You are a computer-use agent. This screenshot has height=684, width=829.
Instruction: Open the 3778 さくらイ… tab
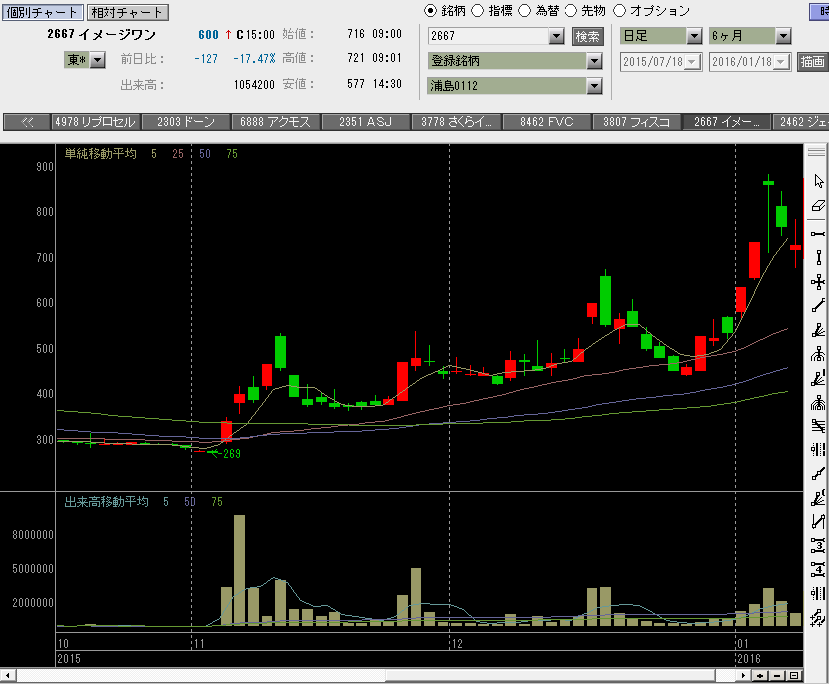(x=456, y=122)
